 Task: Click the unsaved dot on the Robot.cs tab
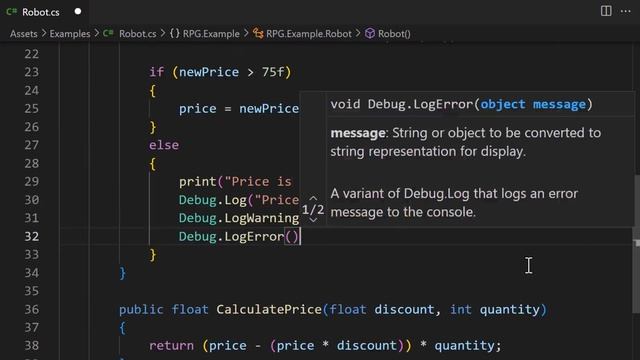[x=78, y=11]
